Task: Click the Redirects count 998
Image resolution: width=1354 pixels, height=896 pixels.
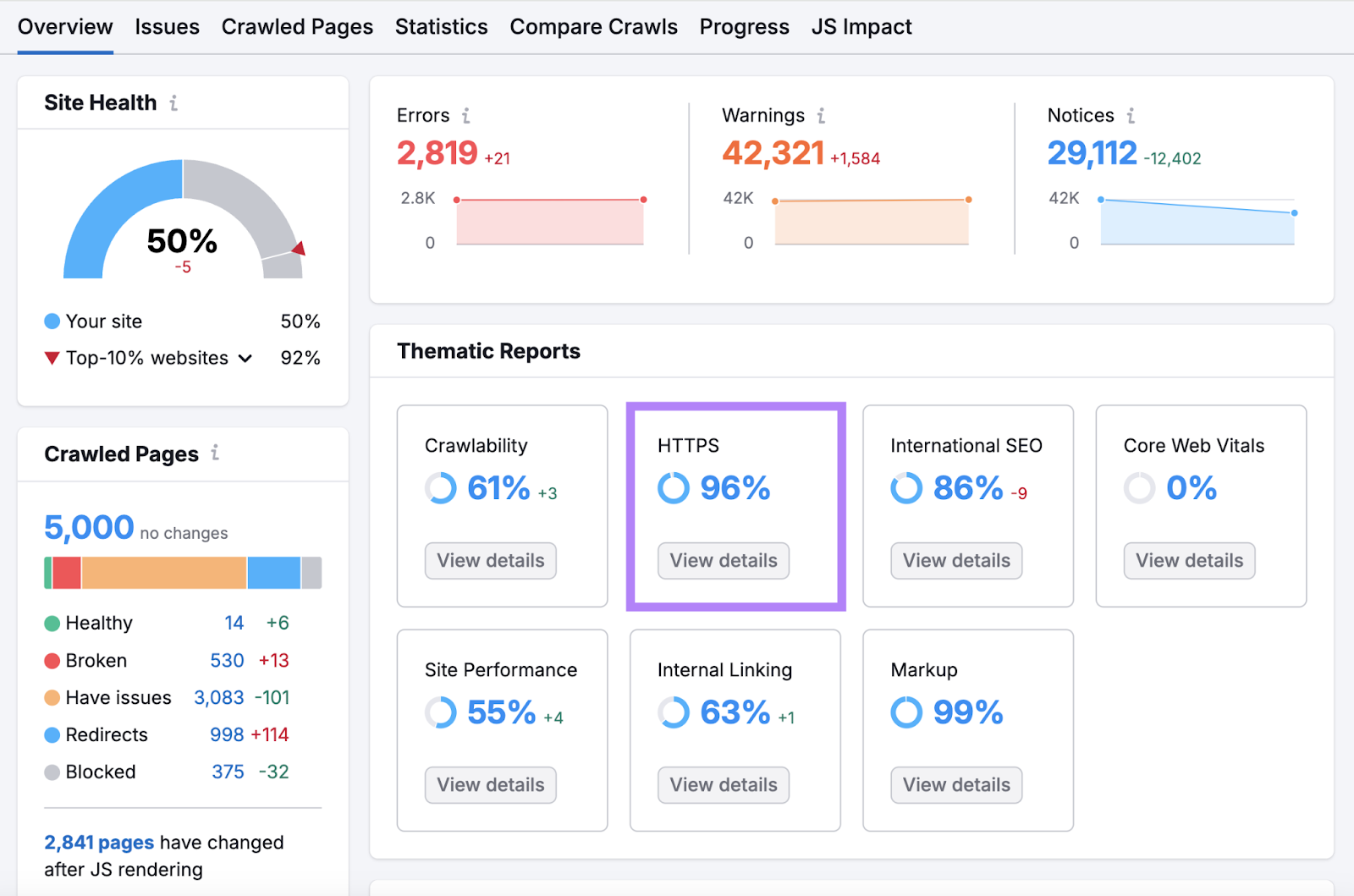Action: (x=227, y=735)
